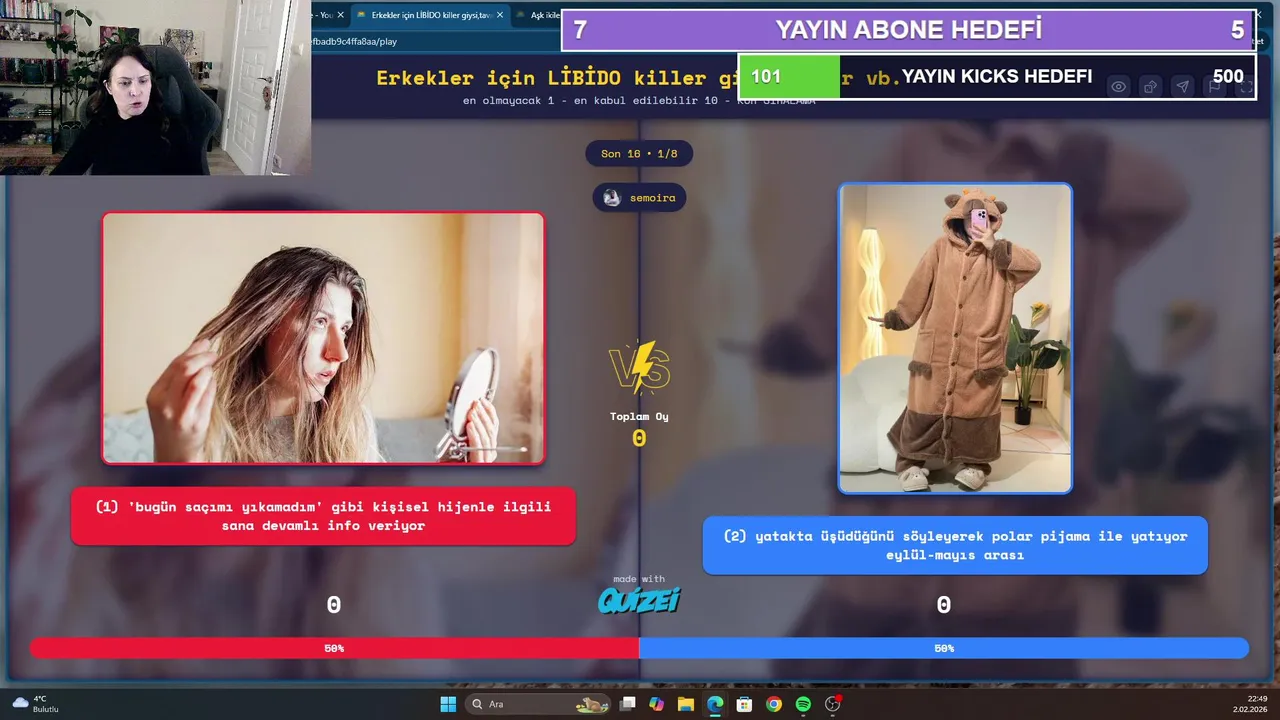
Task: Click the browser address bar URL
Action: [355, 42]
